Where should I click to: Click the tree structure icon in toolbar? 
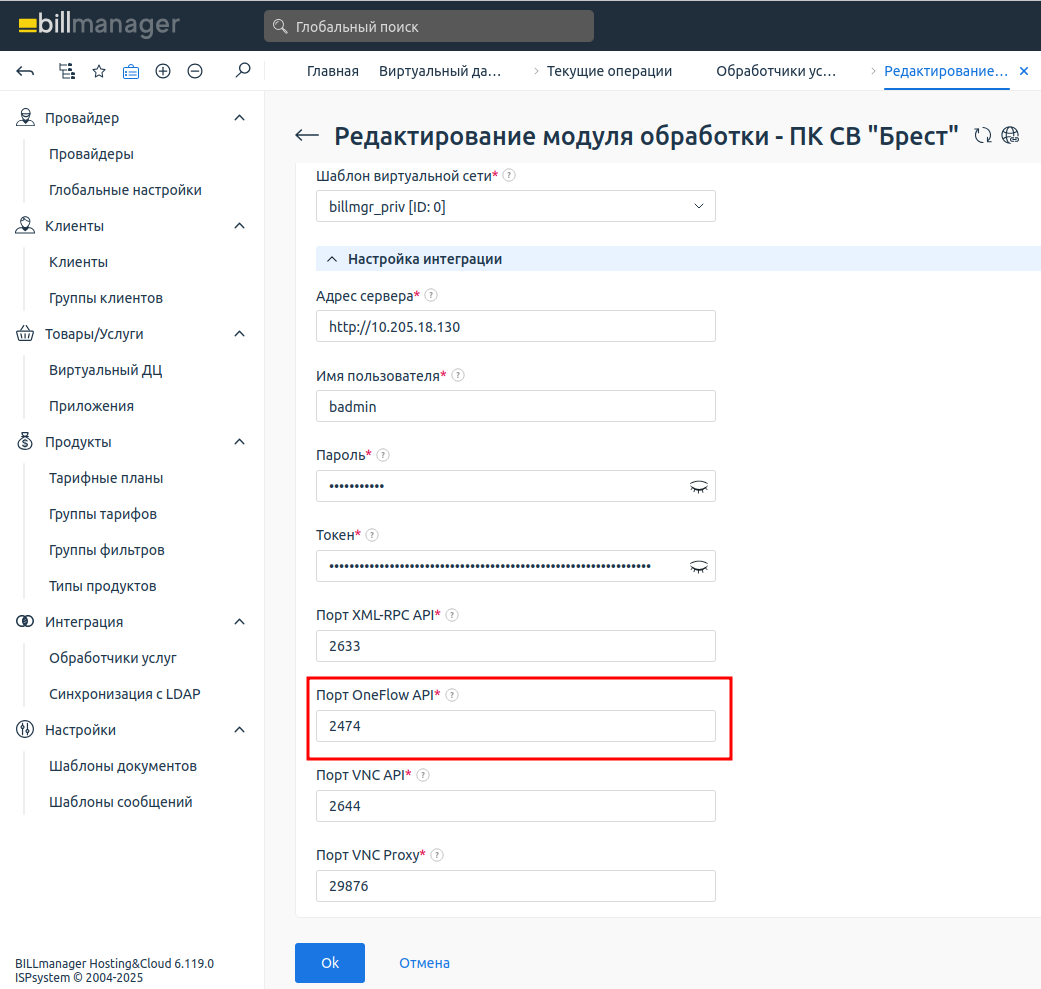tap(67, 71)
